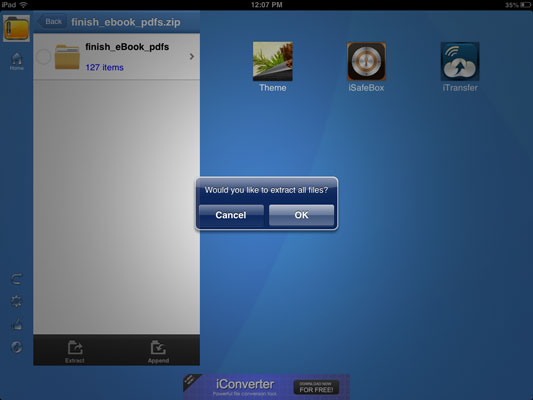Click the Download Now For Free button
The width and height of the screenshot is (533, 400).
(x=316, y=387)
